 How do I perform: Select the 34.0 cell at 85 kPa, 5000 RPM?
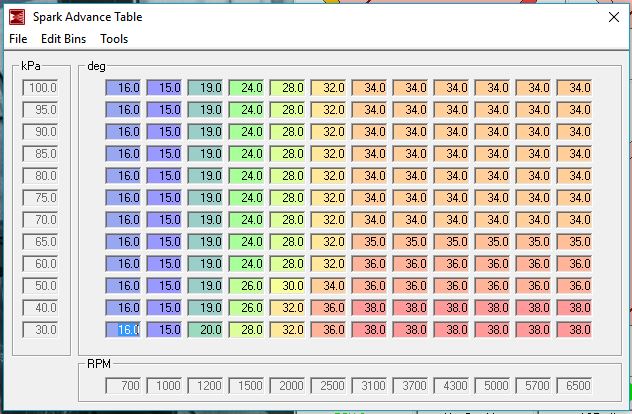[493, 154]
